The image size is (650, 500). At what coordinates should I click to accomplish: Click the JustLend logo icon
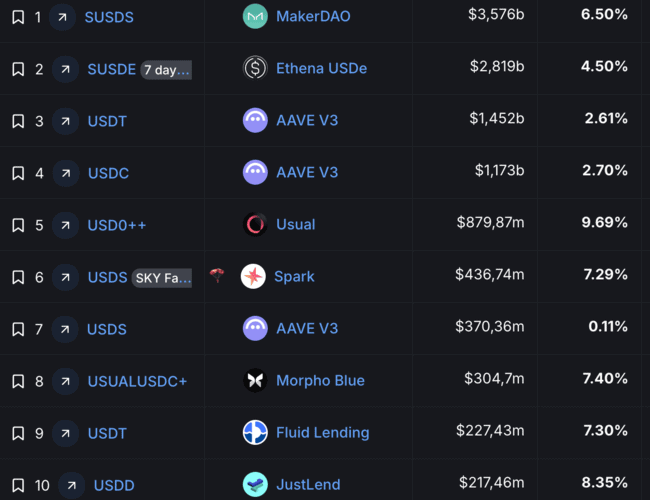(x=255, y=484)
